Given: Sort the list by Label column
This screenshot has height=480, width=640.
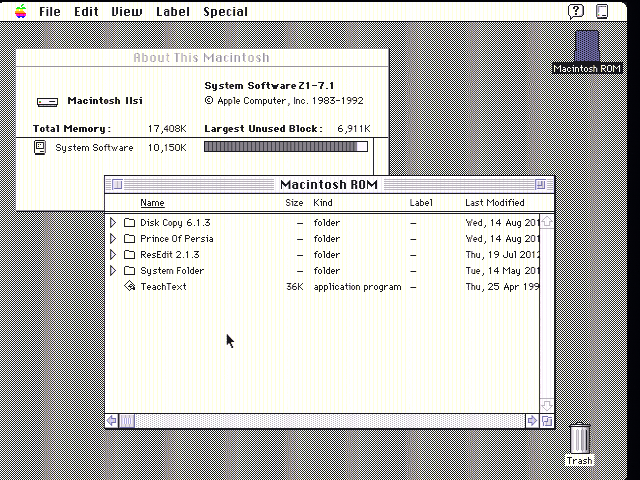Looking at the screenshot, I should pyautogui.click(x=421, y=202).
